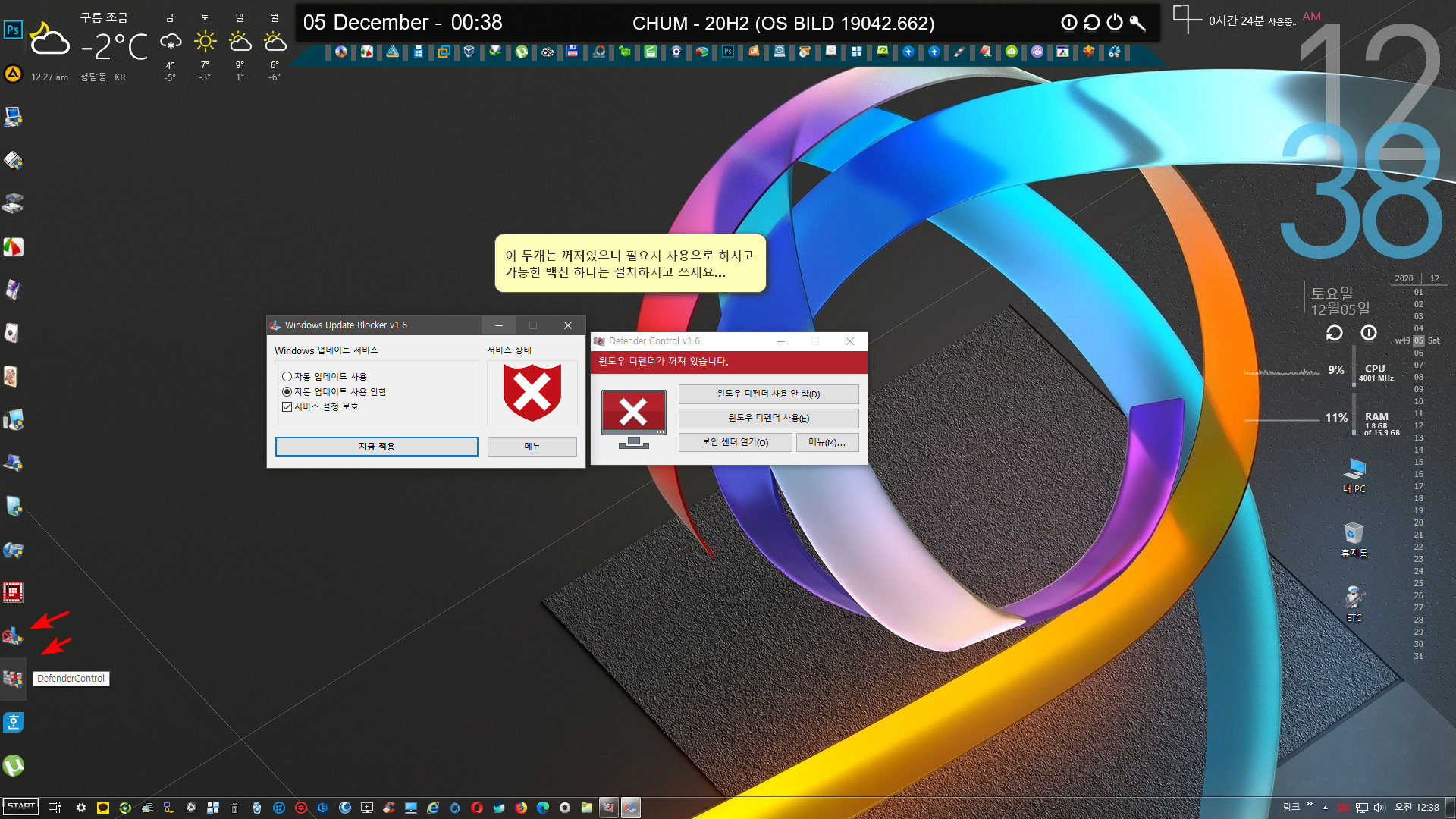The height and width of the screenshot is (819, 1456).
Task: Open Settings gear on the taskbar
Action: pyautogui.click(x=81, y=808)
